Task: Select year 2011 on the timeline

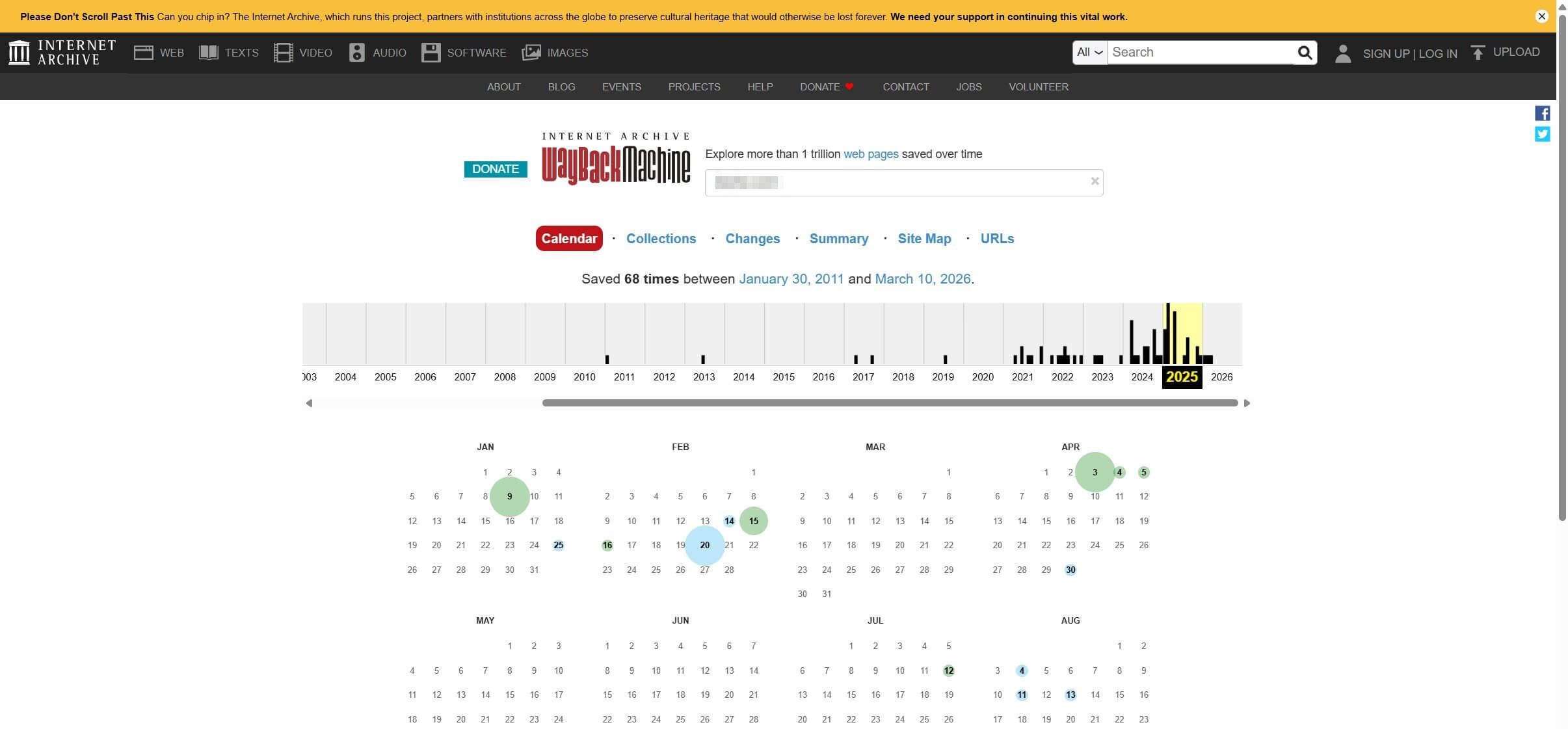Action: click(624, 377)
